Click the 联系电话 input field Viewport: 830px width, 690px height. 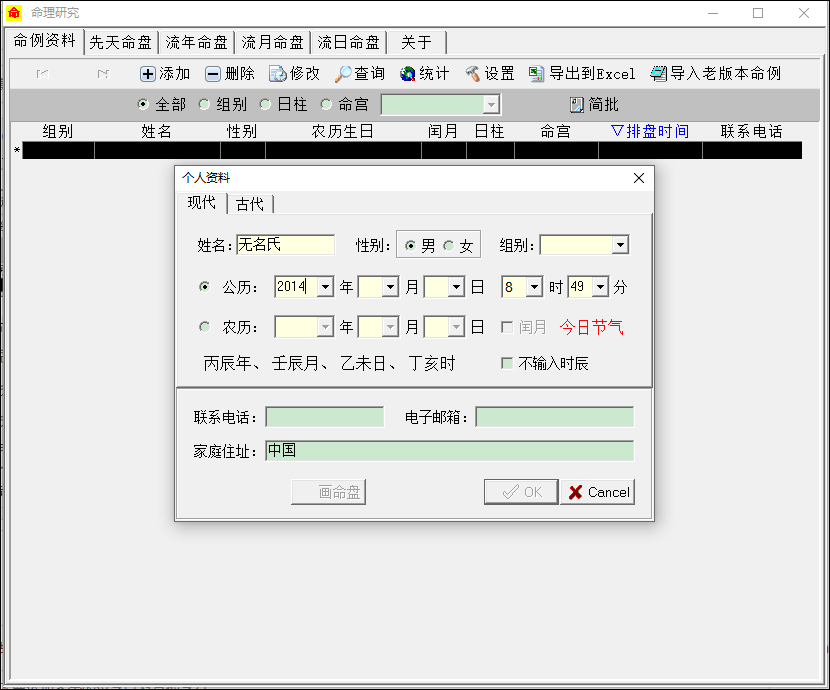point(324,417)
